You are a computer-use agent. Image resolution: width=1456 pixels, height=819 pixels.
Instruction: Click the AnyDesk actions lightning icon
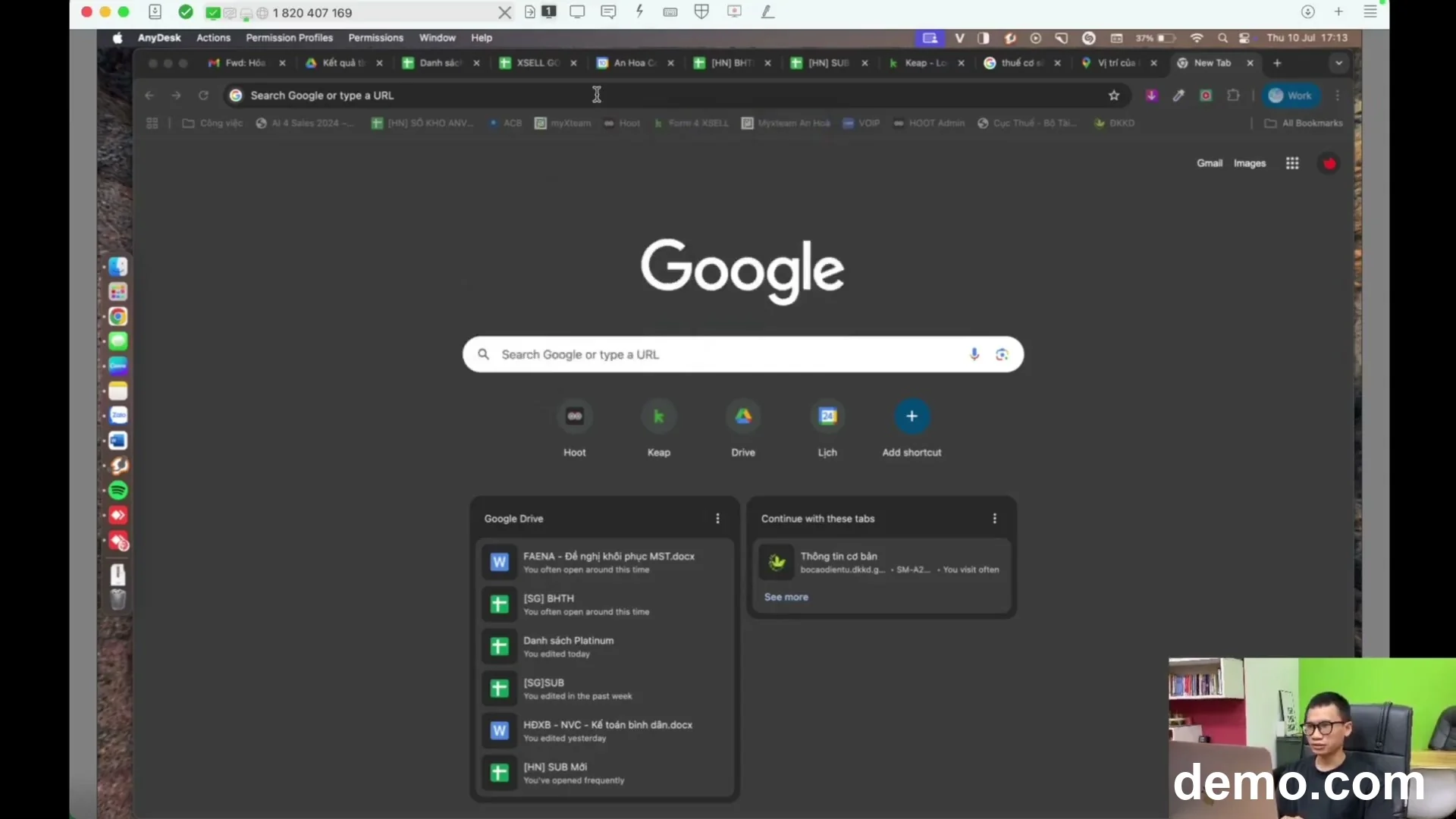point(639,12)
